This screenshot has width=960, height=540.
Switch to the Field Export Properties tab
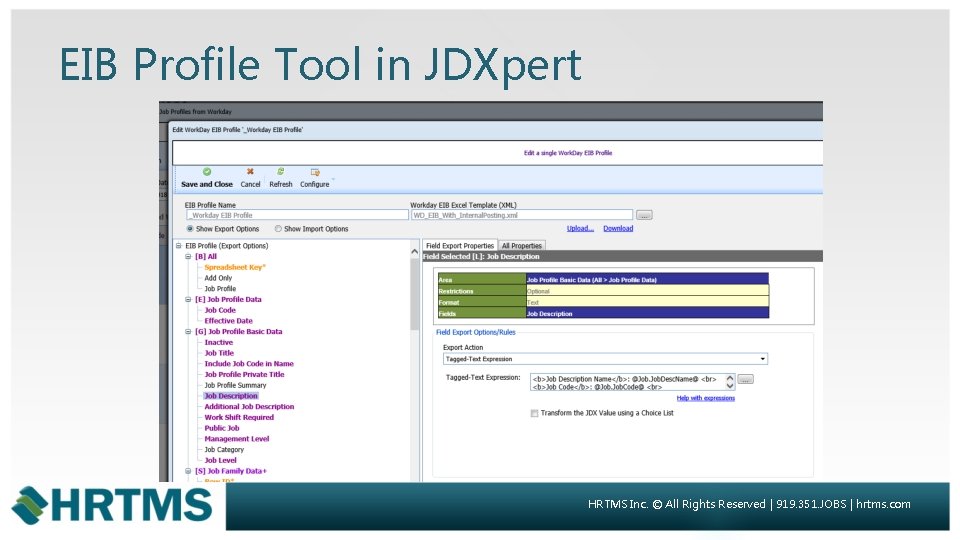click(x=460, y=246)
